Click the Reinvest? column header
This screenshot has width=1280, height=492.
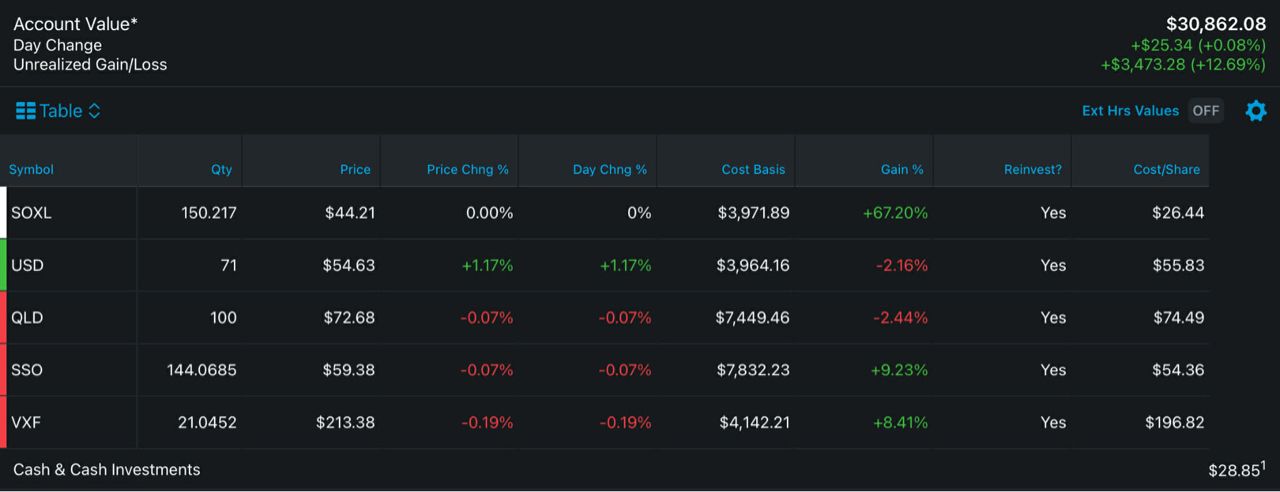1032,170
